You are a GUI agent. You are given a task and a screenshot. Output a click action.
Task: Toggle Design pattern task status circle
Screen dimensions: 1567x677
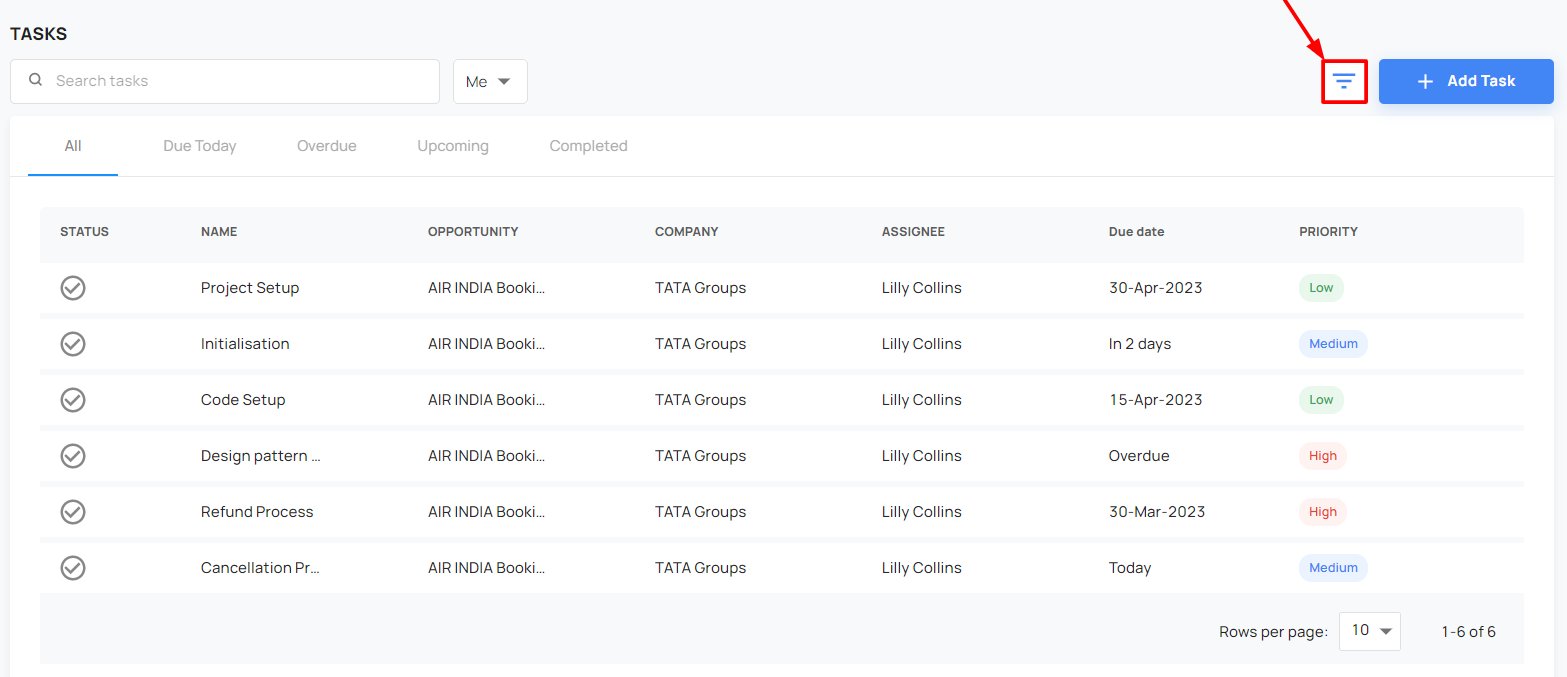coord(73,456)
